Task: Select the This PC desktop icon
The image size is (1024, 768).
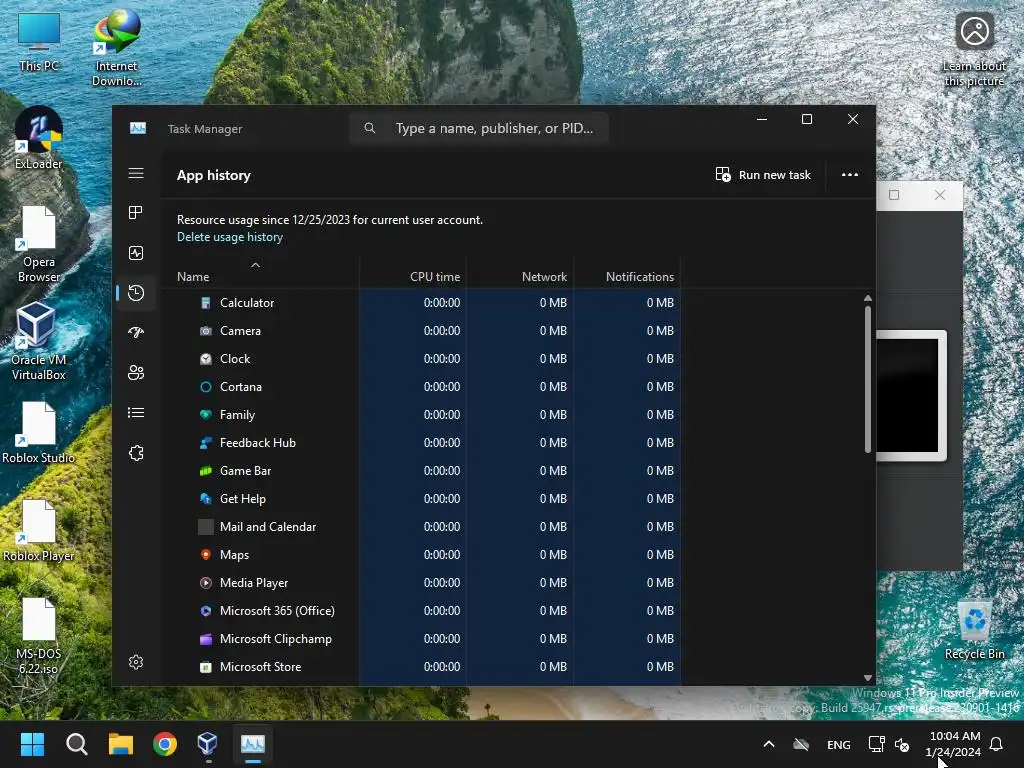Action: coord(39,42)
